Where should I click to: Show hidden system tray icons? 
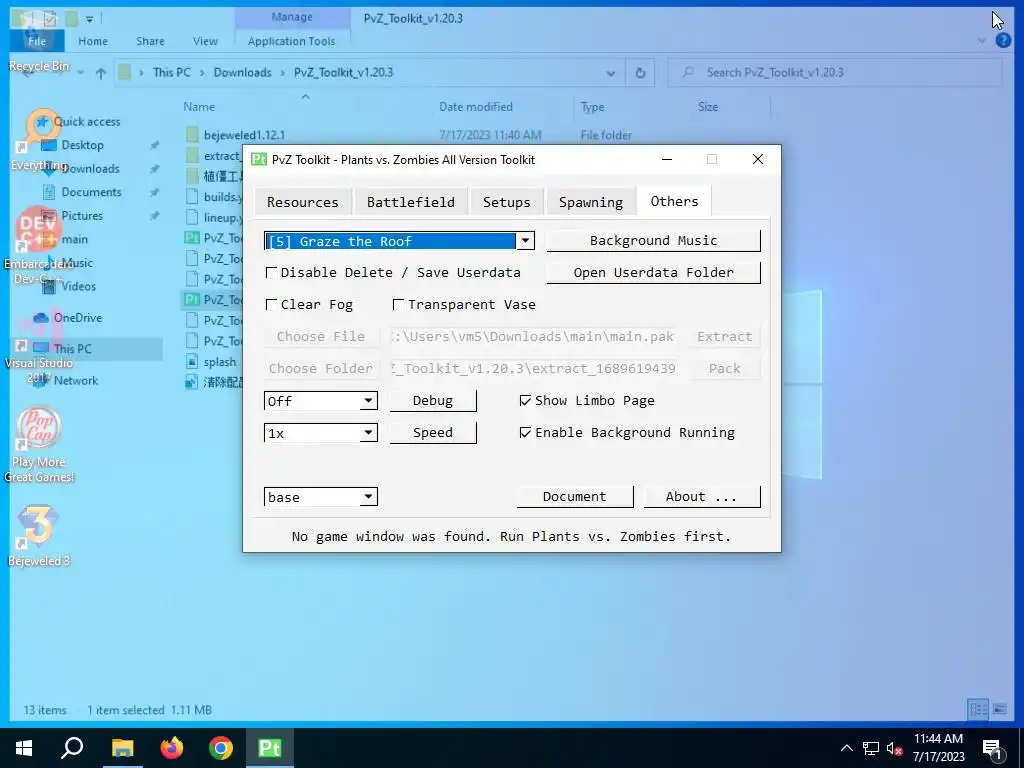point(846,748)
